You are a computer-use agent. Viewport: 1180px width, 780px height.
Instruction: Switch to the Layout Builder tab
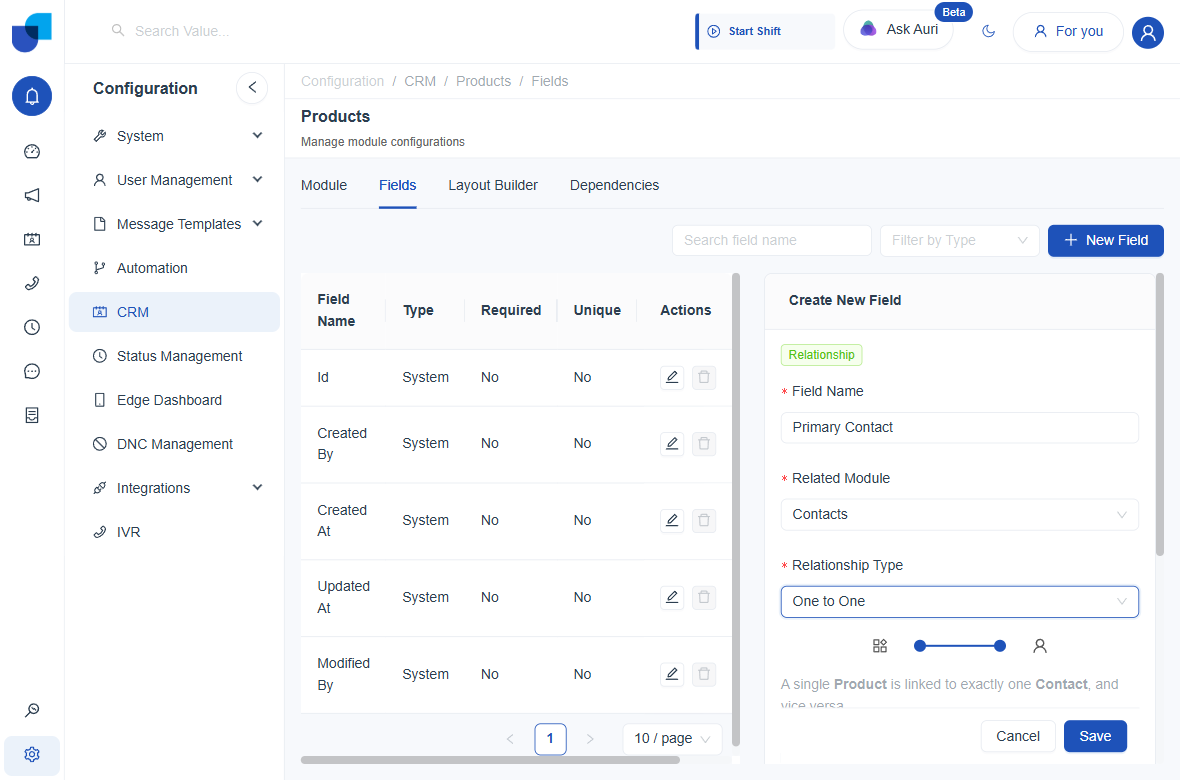coord(493,185)
